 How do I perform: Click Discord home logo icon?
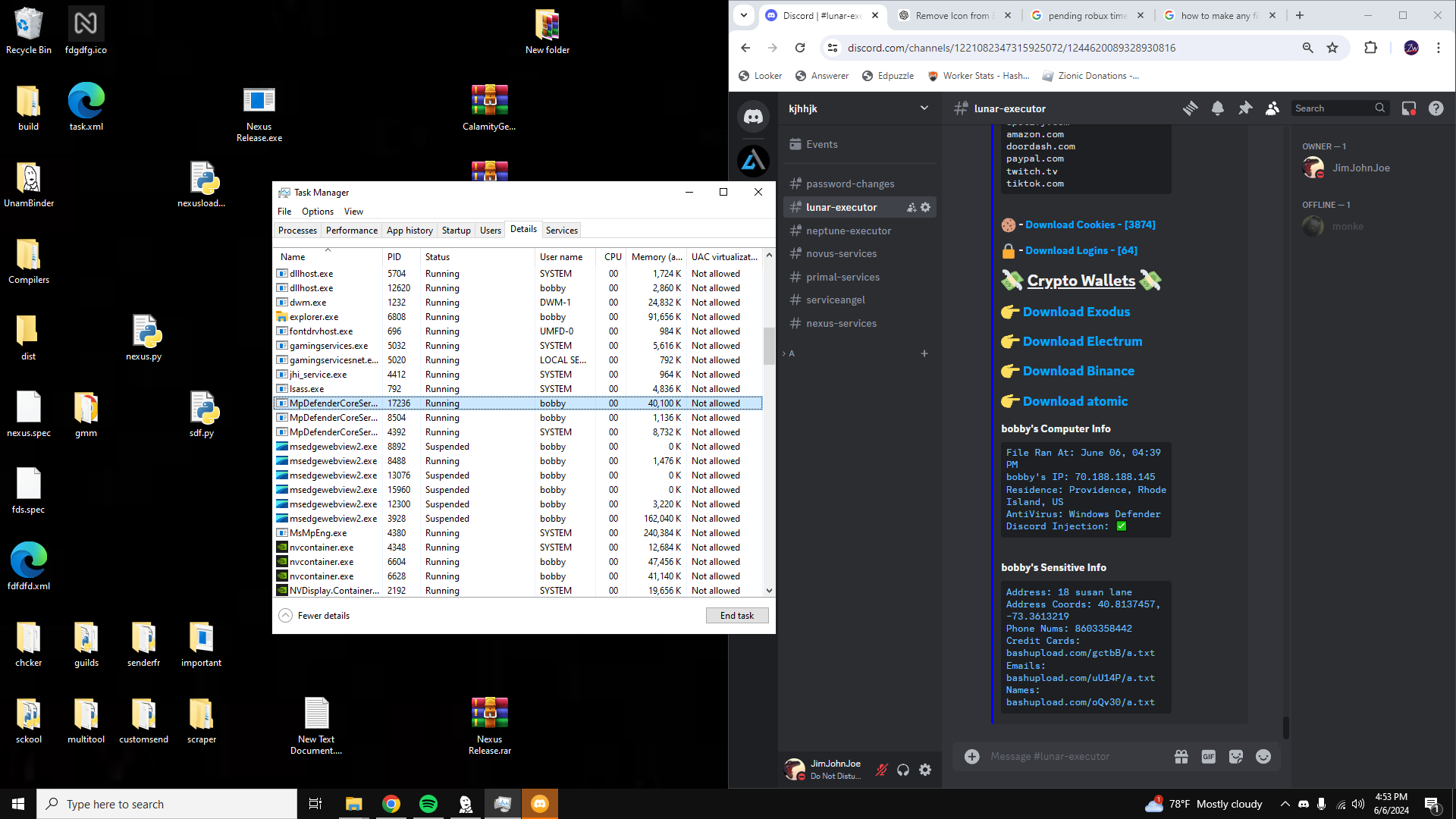(753, 117)
